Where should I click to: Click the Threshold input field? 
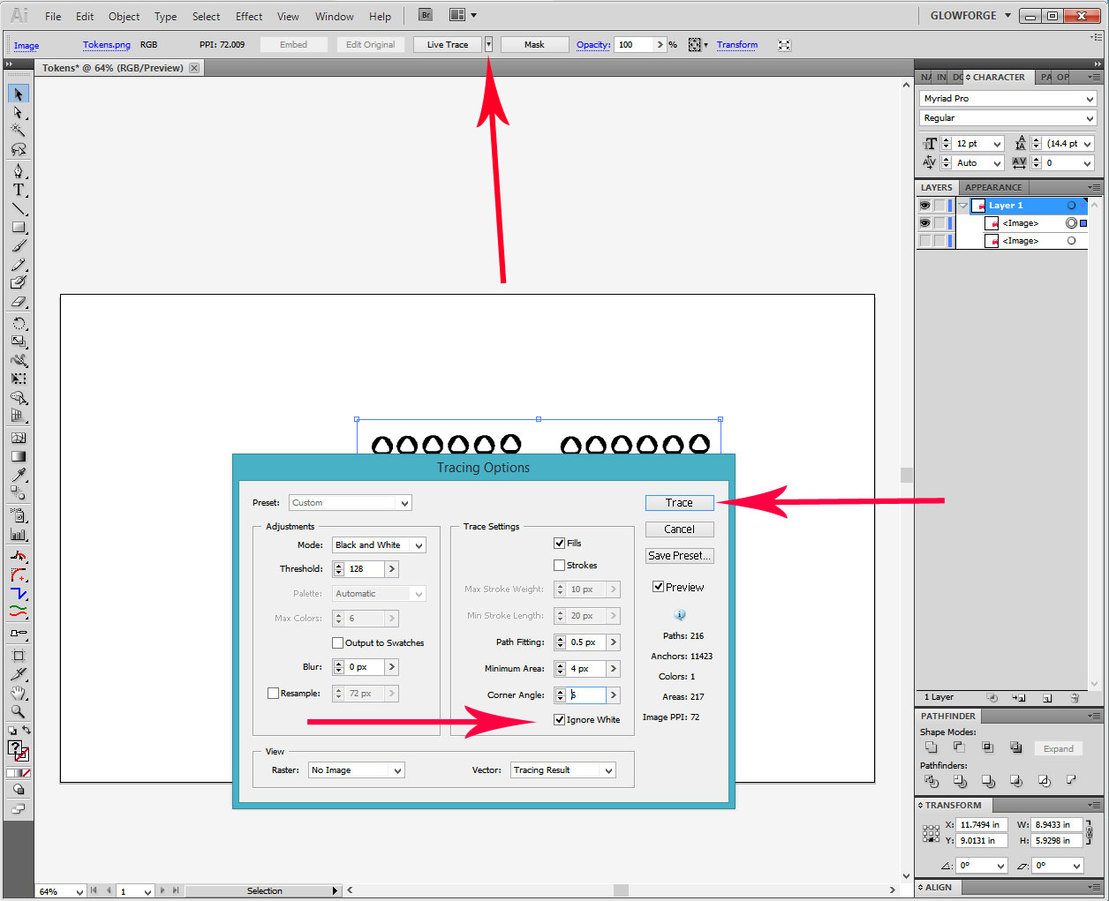pyautogui.click(x=365, y=569)
